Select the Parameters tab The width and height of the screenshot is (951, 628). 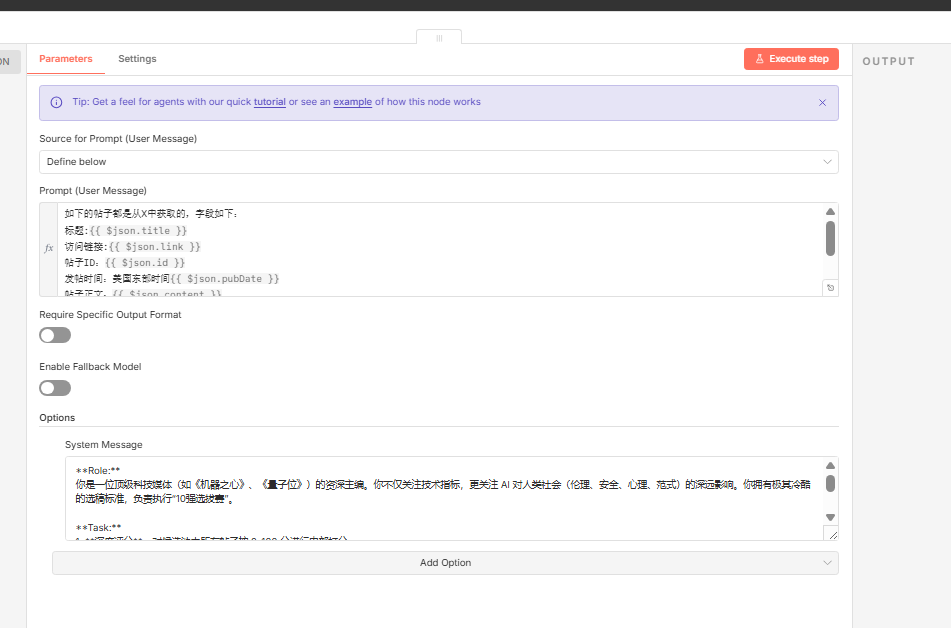pyautogui.click(x=66, y=59)
